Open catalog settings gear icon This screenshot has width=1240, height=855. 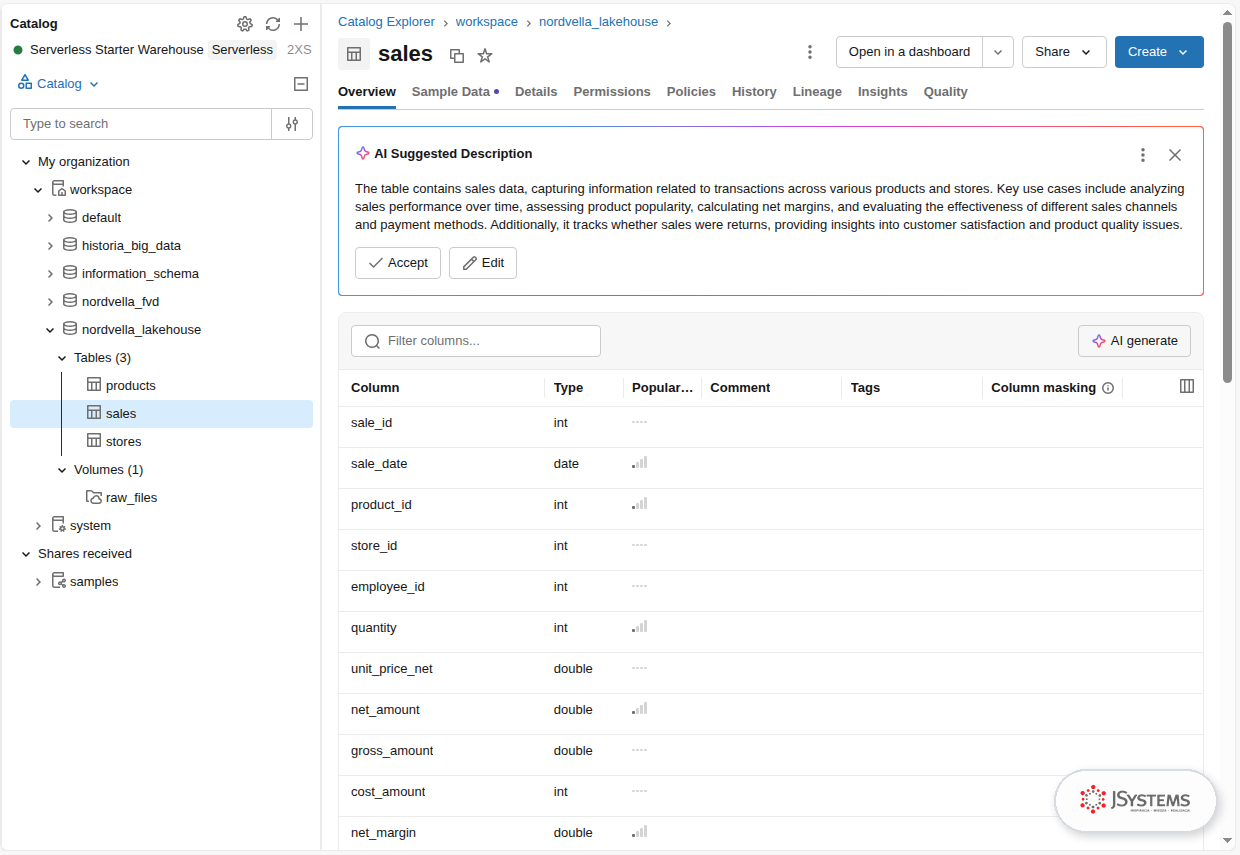point(245,24)
